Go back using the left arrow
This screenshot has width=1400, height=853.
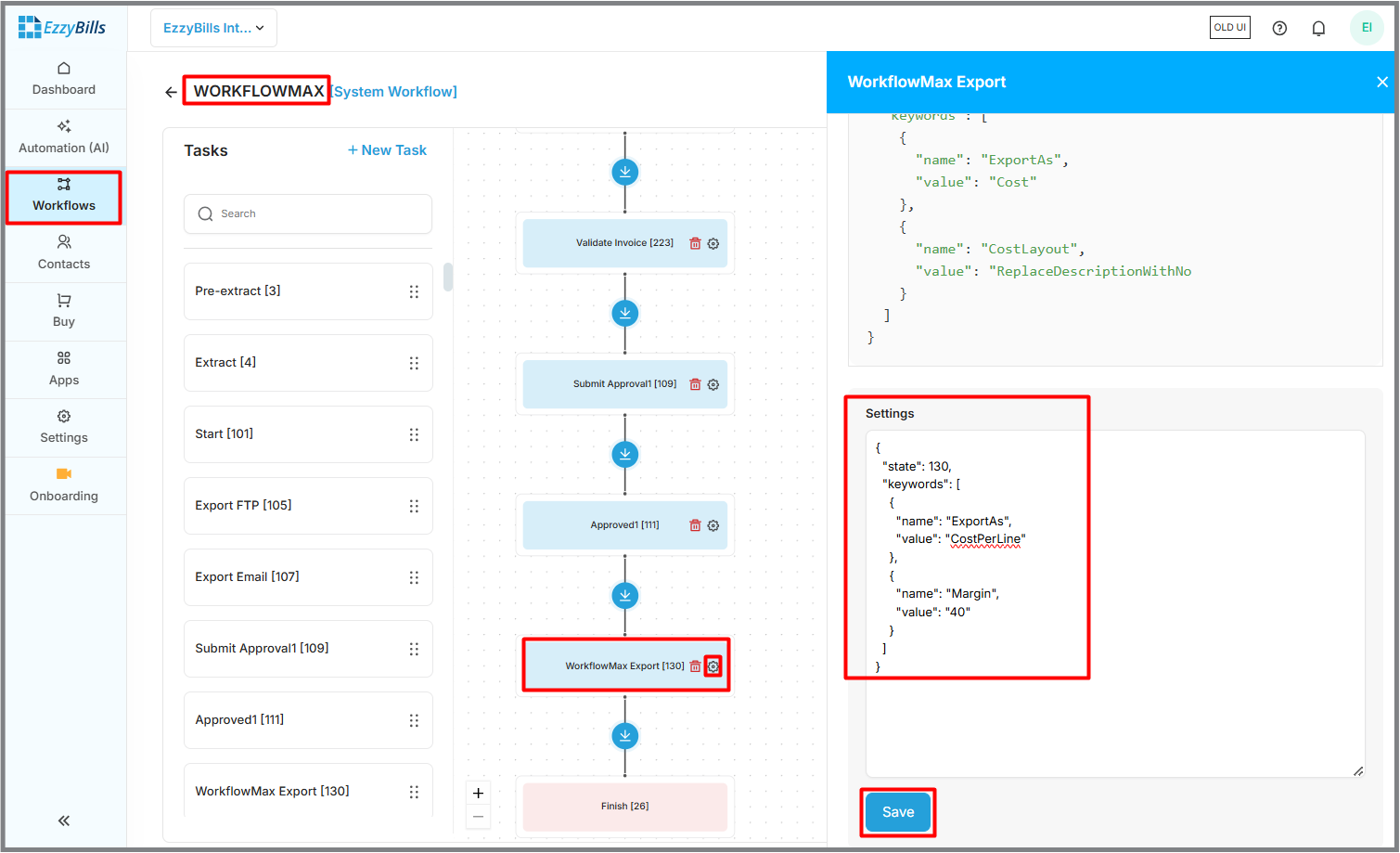tap(171, 92)
